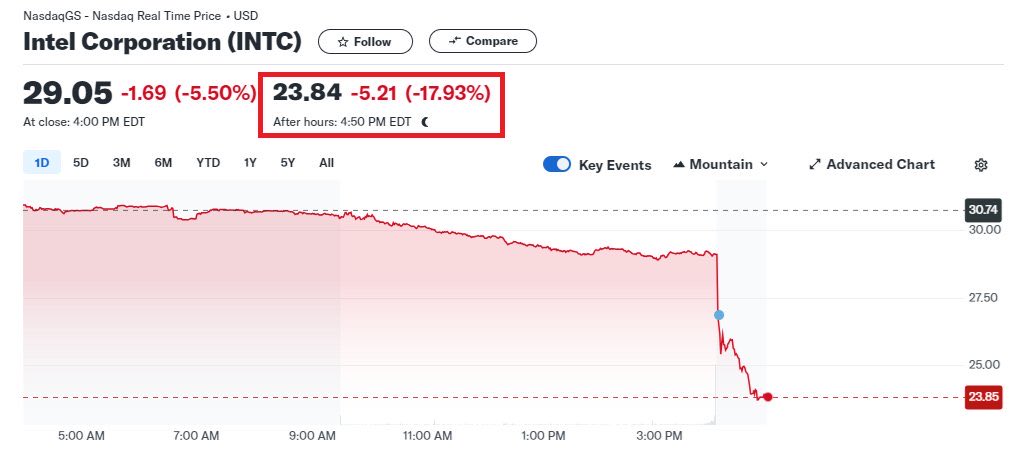Toggle the Key Events switch

tap(557, 165)
